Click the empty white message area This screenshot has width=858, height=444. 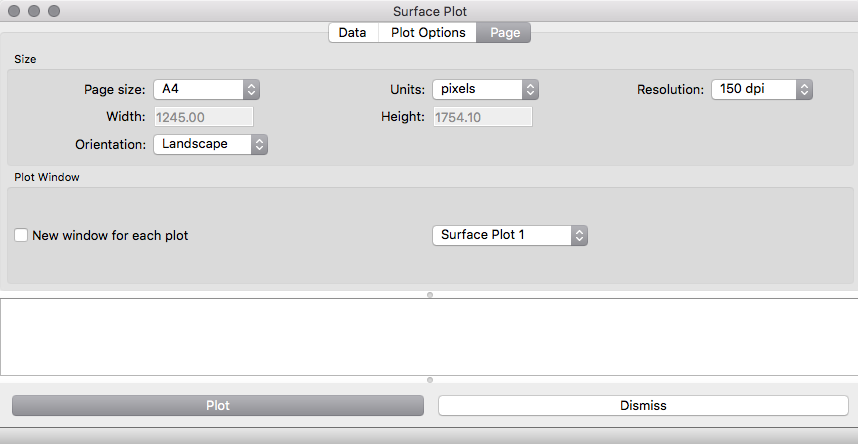tap(428, 336)
